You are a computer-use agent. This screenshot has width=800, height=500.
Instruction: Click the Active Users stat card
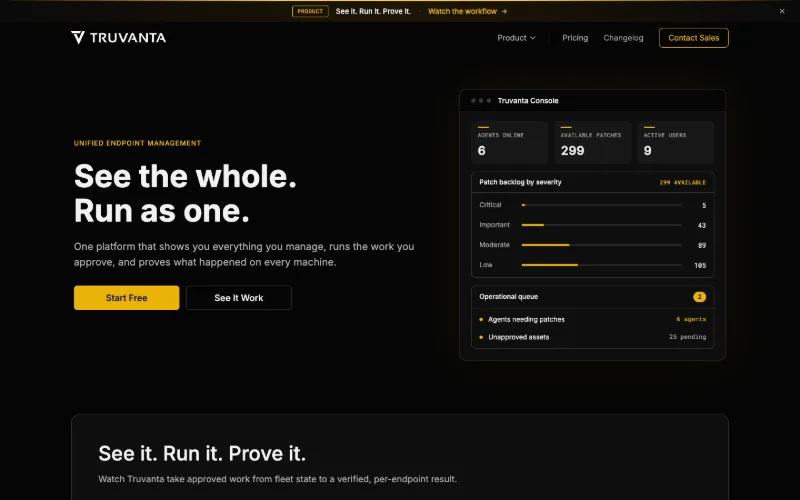coord(676,142)
